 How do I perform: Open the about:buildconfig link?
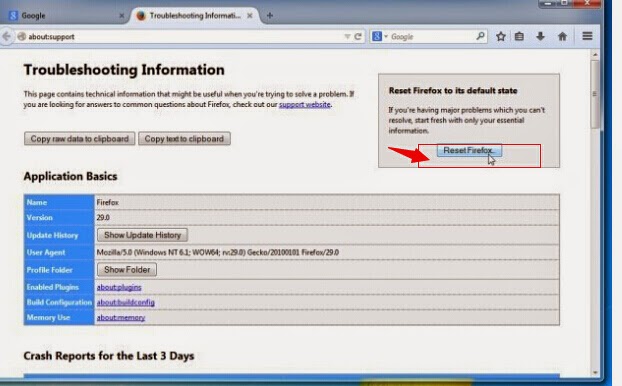[x=126, y=302]
